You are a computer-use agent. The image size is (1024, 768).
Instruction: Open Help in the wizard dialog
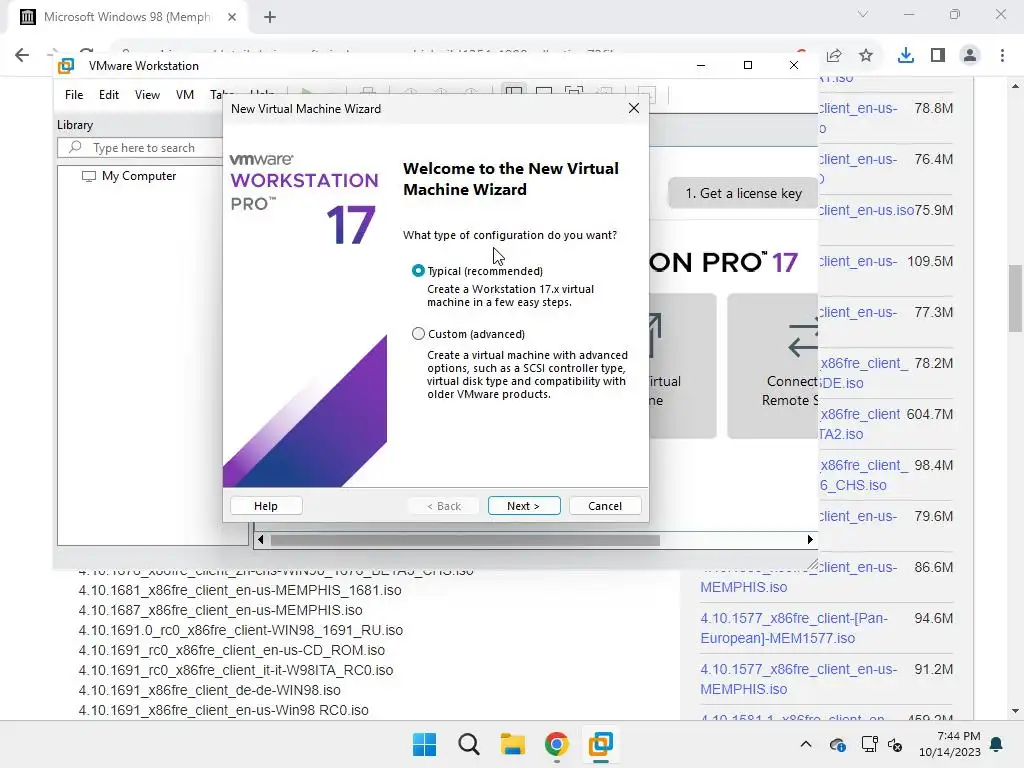[266, 505]
